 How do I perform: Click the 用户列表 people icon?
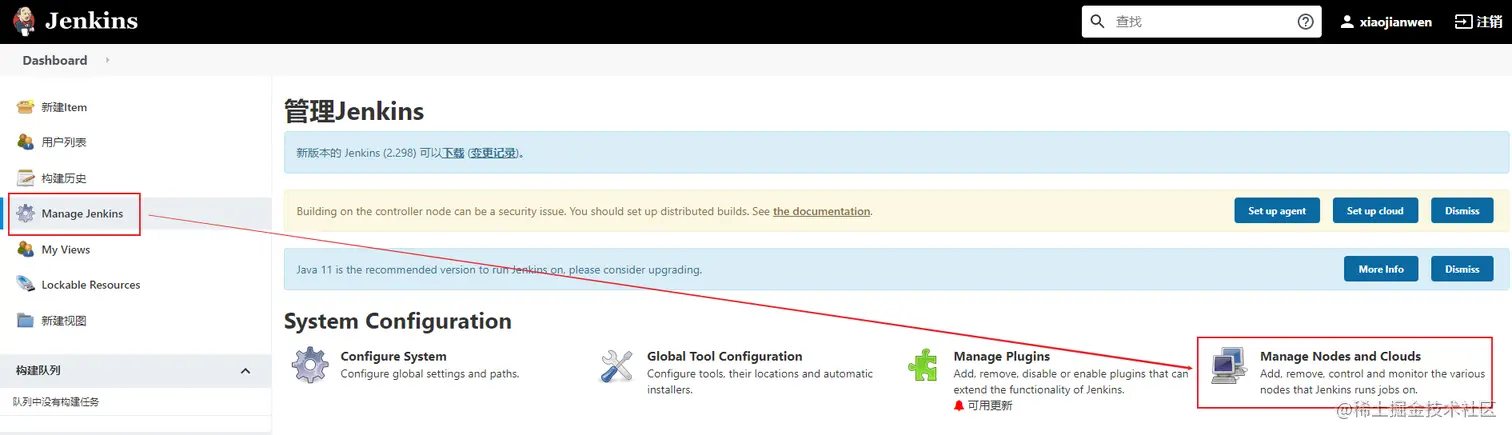click(x=25, y=142)
